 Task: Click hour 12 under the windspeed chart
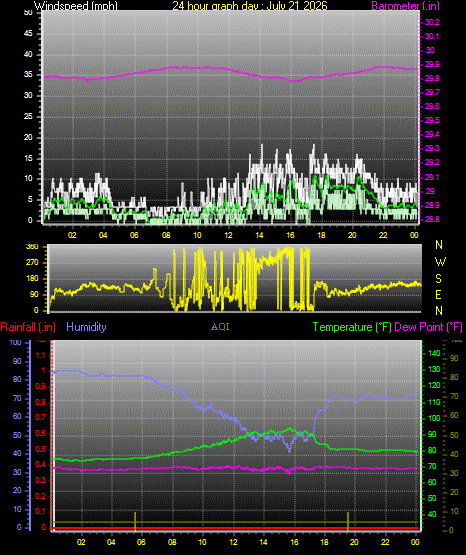228,235
